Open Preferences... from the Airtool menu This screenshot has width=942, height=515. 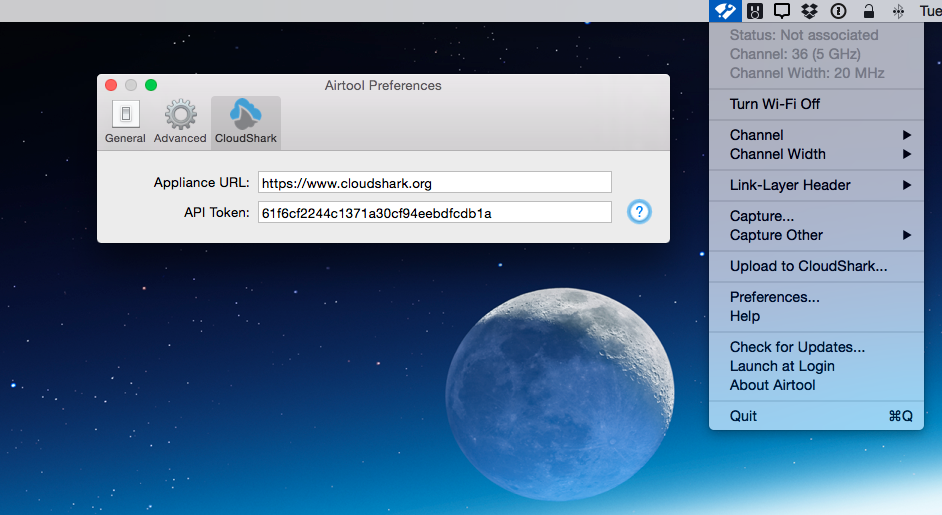pyautogui.click(x=816, y=297)
